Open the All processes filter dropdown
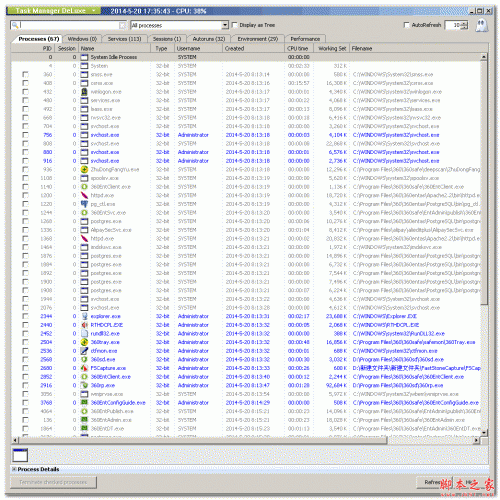500x500 pixels. click(x=225, y=25)
